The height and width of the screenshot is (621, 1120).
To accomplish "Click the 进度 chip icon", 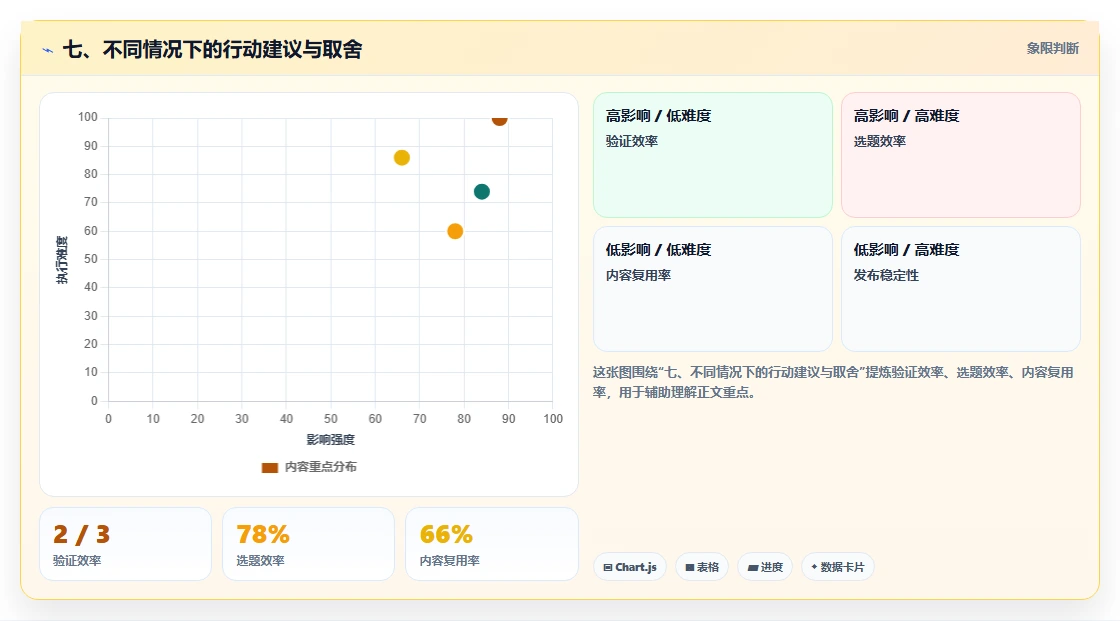I will click(x=753, y=567).
